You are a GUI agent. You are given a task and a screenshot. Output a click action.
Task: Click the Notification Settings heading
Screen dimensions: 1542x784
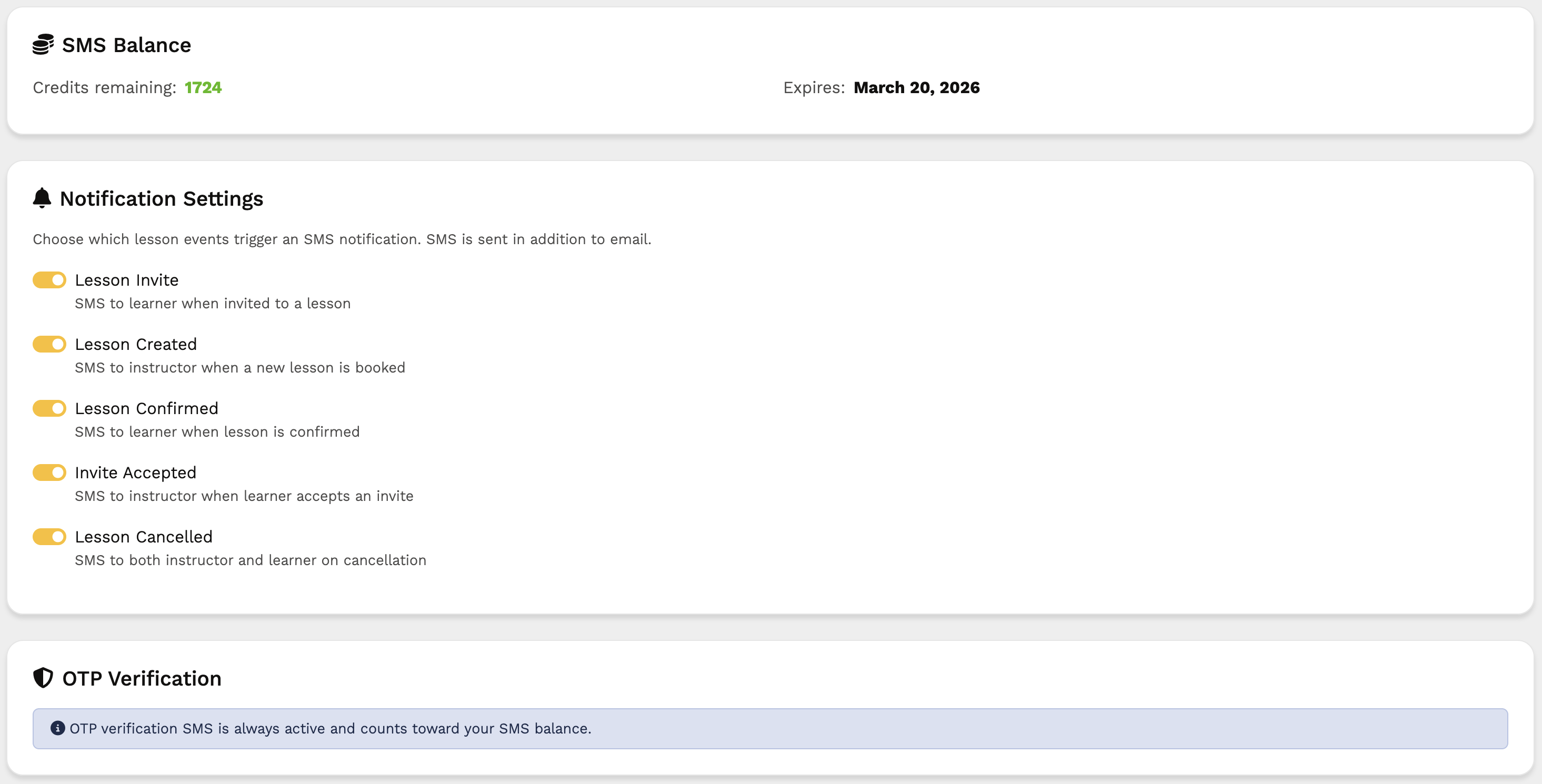click(161, 198)
